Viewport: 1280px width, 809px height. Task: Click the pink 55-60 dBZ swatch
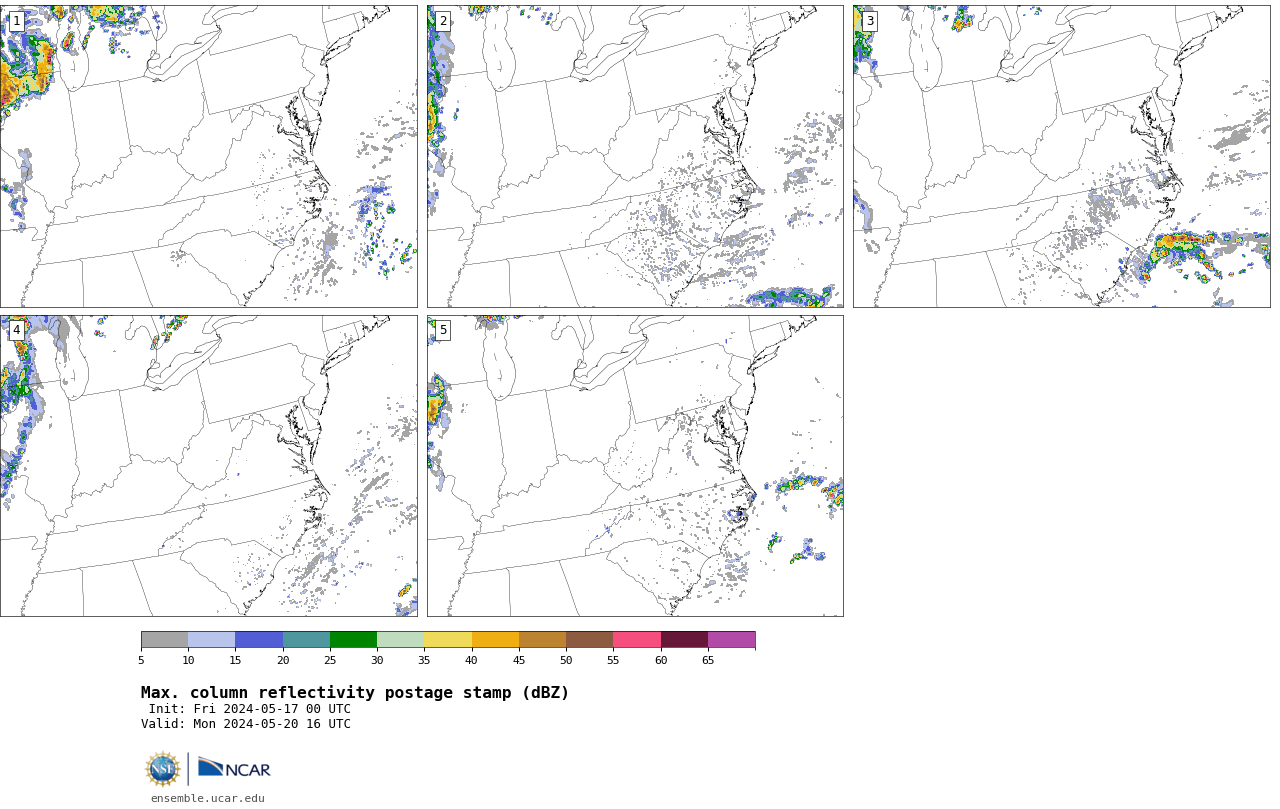point(637,640)
